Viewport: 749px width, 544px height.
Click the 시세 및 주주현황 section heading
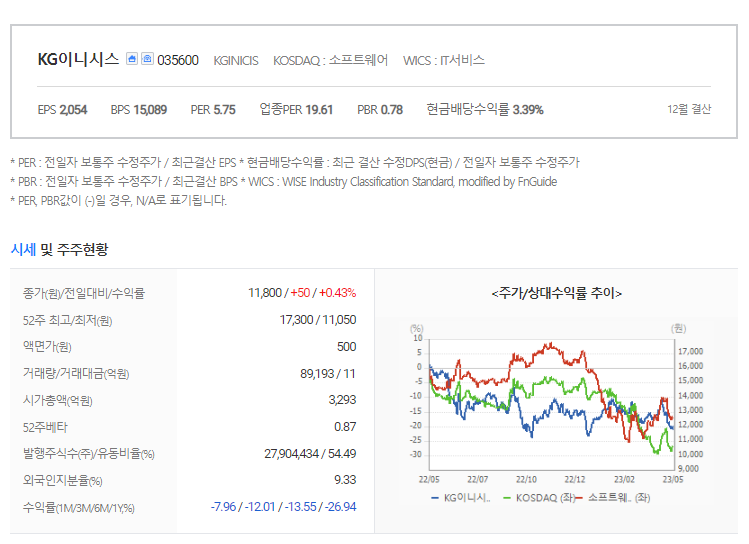click(59, 249)
